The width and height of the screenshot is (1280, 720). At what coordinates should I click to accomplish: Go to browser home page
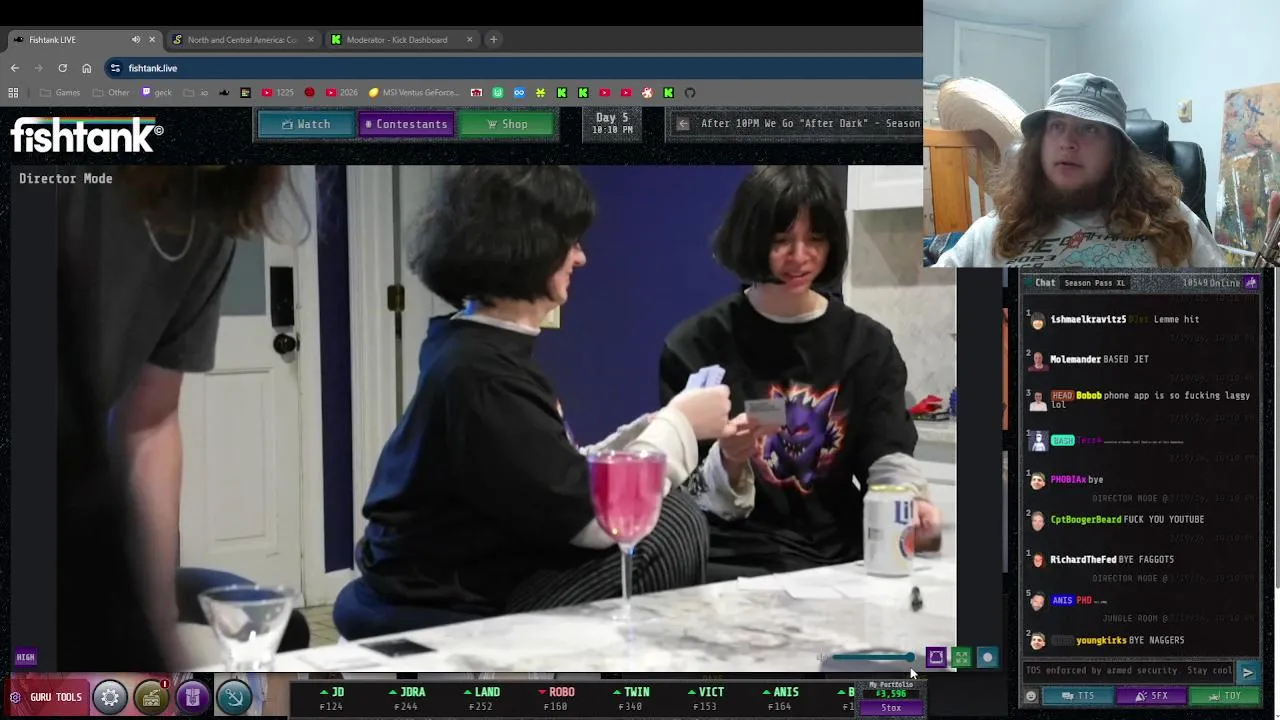(x=86, y=68)
